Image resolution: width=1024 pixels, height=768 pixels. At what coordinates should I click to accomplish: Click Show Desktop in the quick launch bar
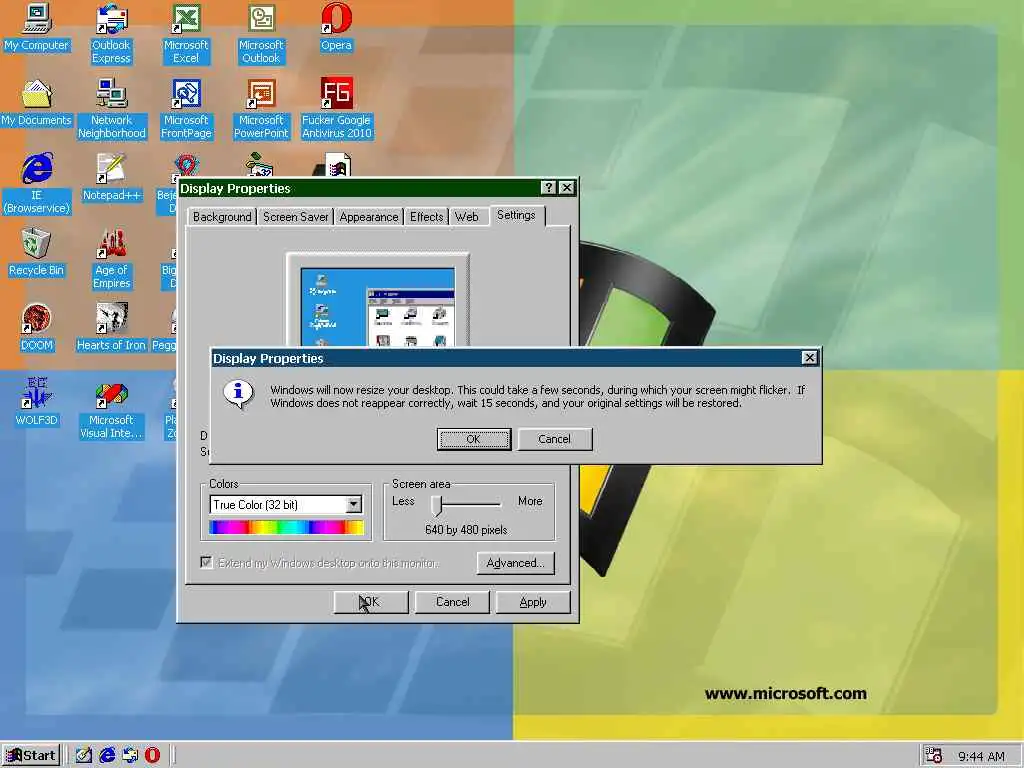[84, 756]
